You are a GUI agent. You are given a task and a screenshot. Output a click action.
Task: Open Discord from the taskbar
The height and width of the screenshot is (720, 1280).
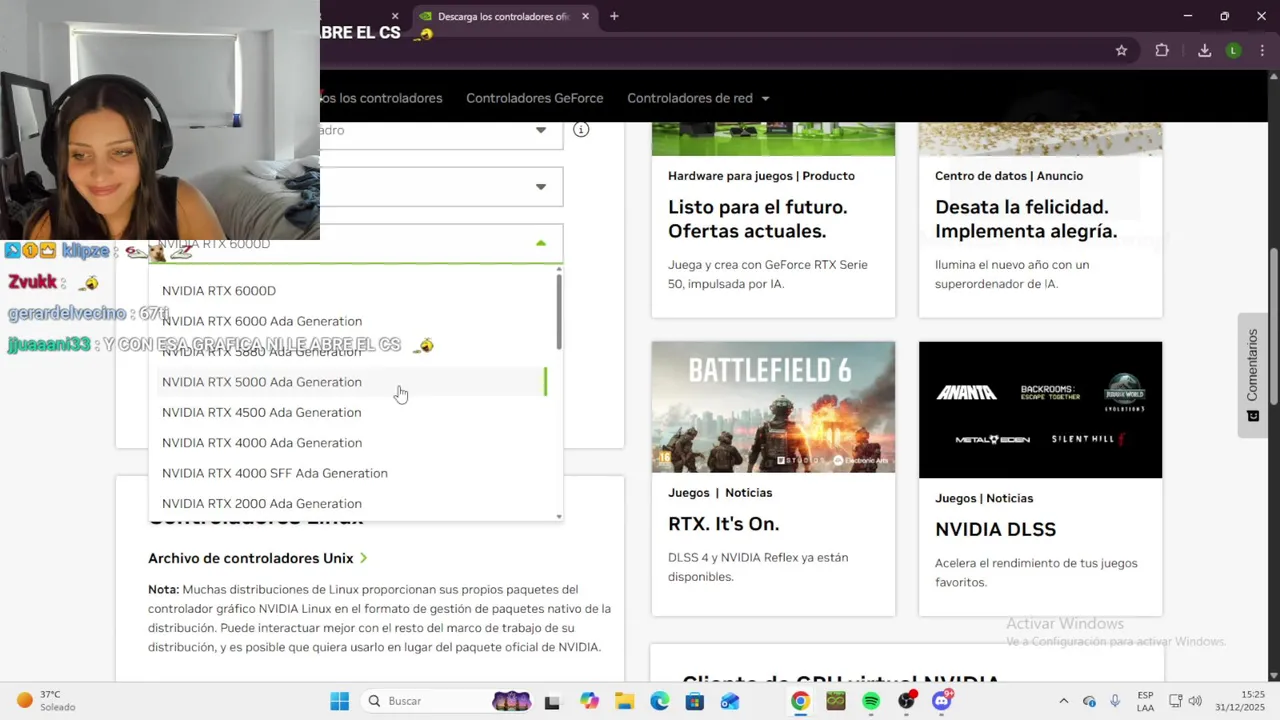click(941, 701)
